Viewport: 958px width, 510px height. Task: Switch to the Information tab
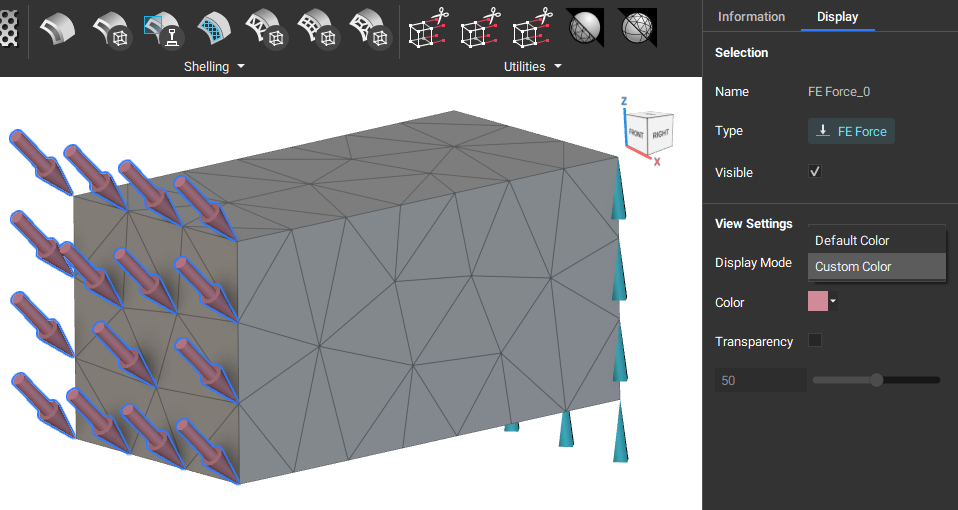751,16
